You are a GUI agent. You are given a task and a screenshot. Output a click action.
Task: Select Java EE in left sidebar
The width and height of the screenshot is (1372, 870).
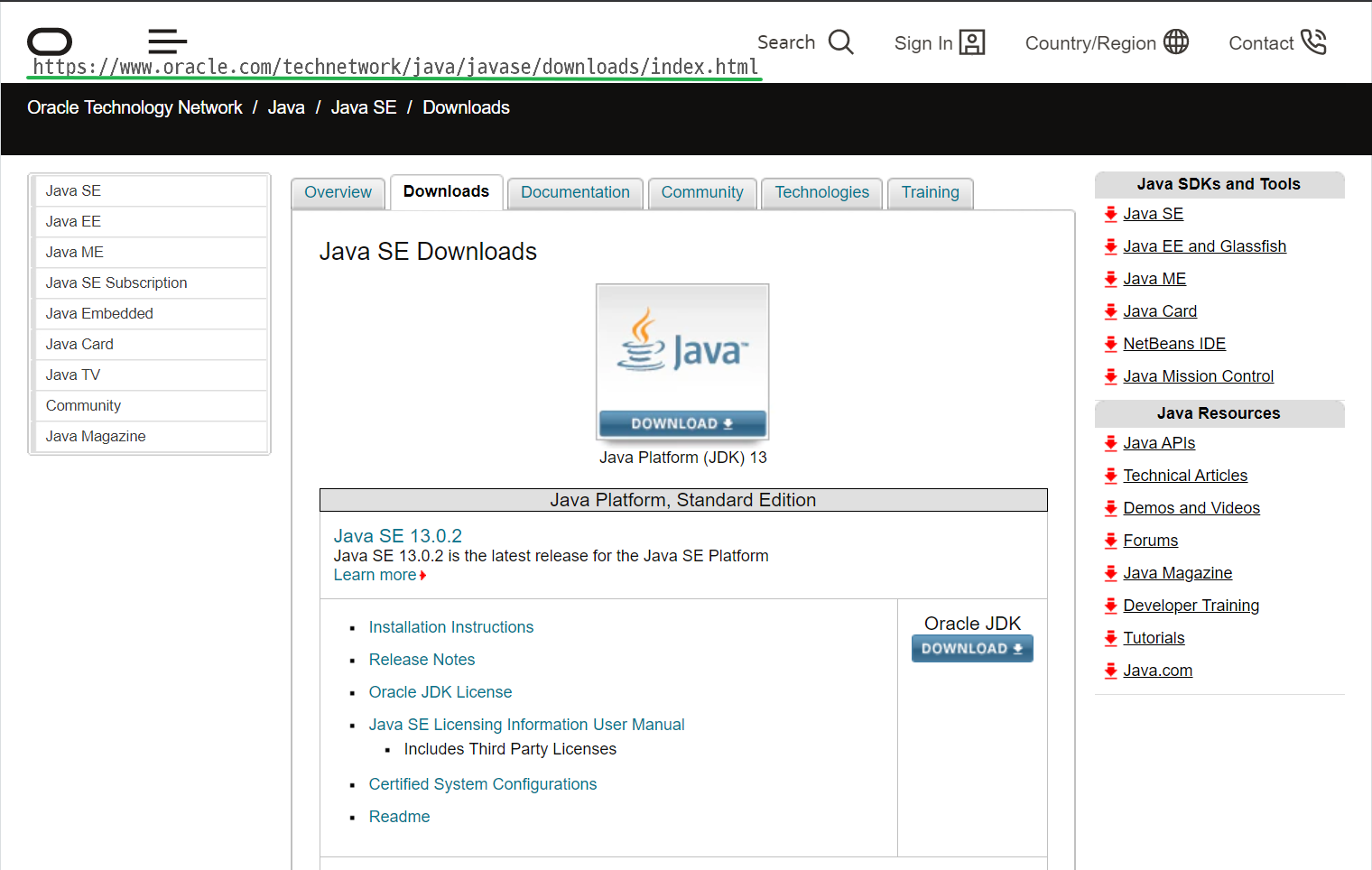[150, 222]
